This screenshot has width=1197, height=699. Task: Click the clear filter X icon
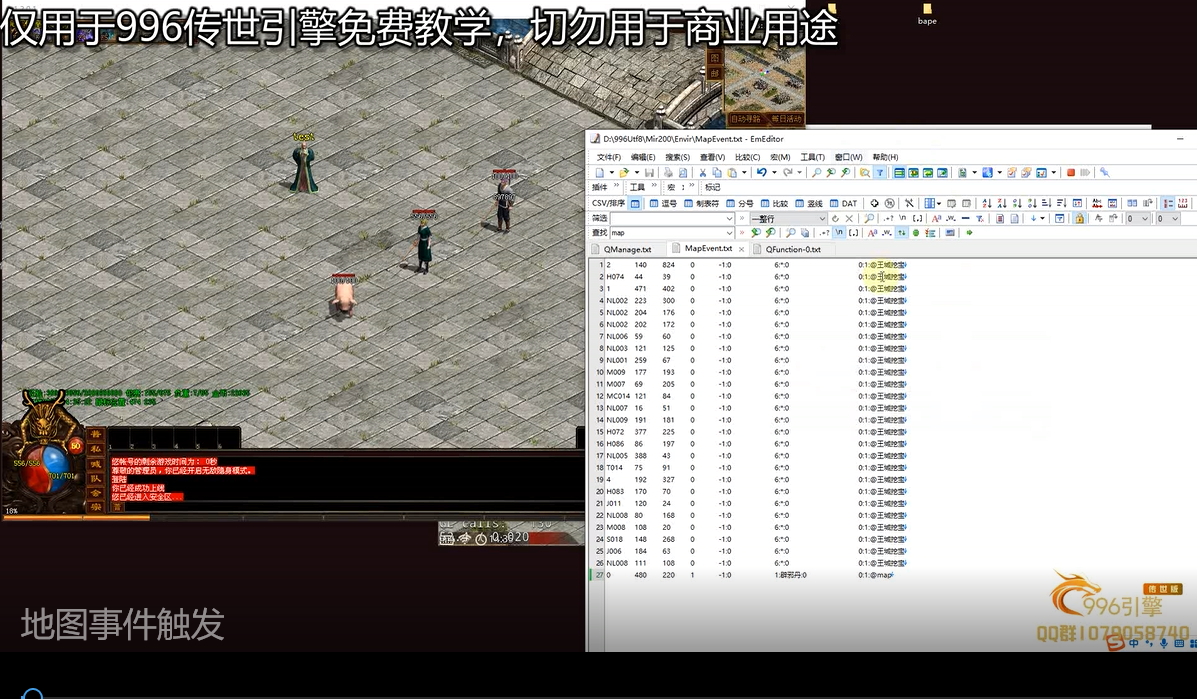point(849,218)
